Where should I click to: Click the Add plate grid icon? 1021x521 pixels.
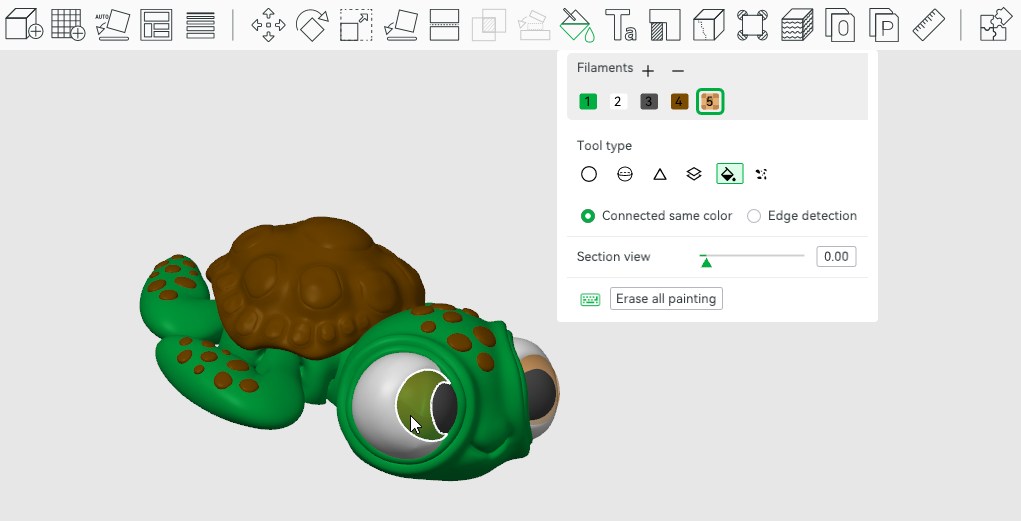click(x=67, y=24)
